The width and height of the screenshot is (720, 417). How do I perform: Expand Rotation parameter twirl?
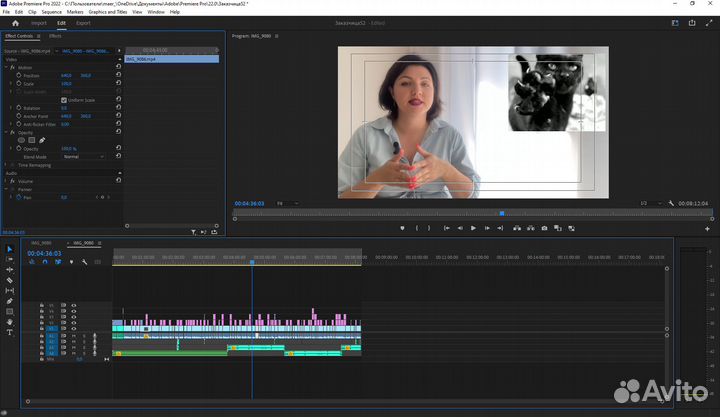pos(11,108)
